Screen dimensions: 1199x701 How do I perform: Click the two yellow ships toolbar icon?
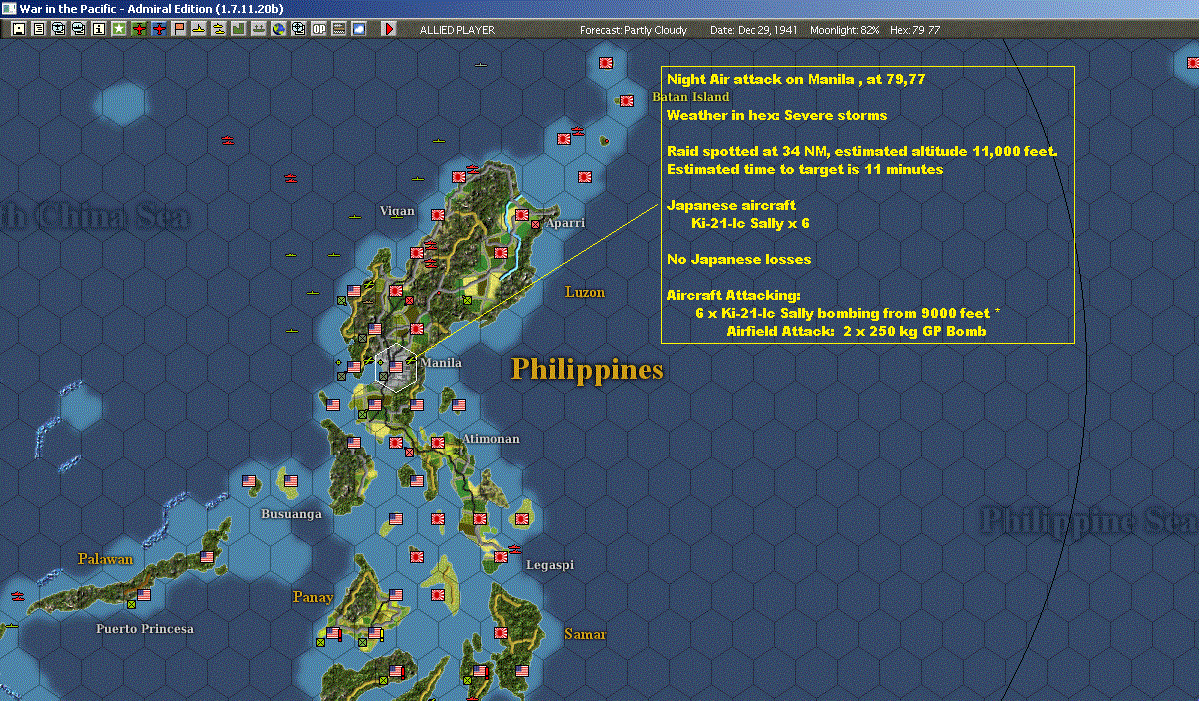pos(218,29)
